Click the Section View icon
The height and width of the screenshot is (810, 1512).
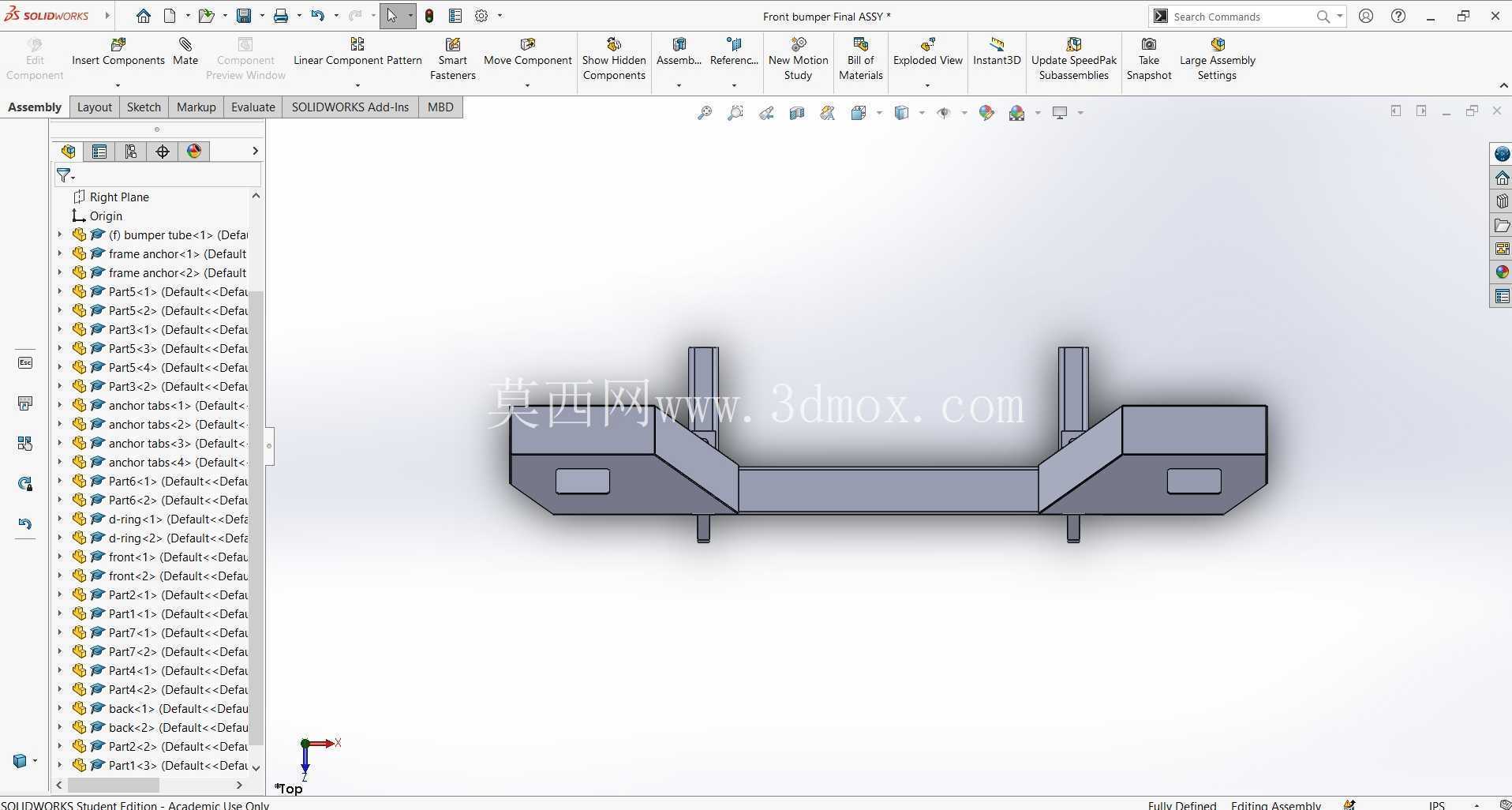[797, 113]
